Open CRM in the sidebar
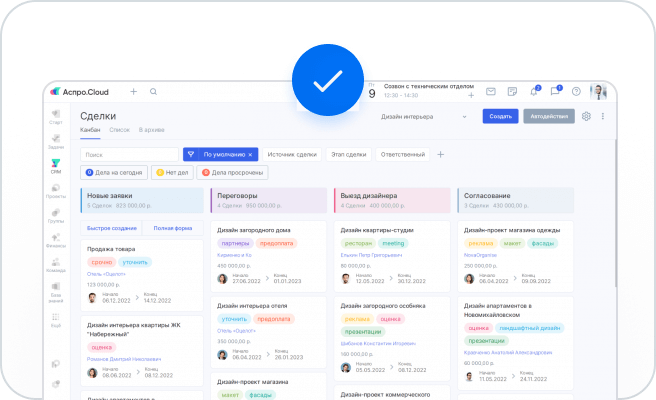The width and height of the screenshot is (656, 400). pos(56,167)
